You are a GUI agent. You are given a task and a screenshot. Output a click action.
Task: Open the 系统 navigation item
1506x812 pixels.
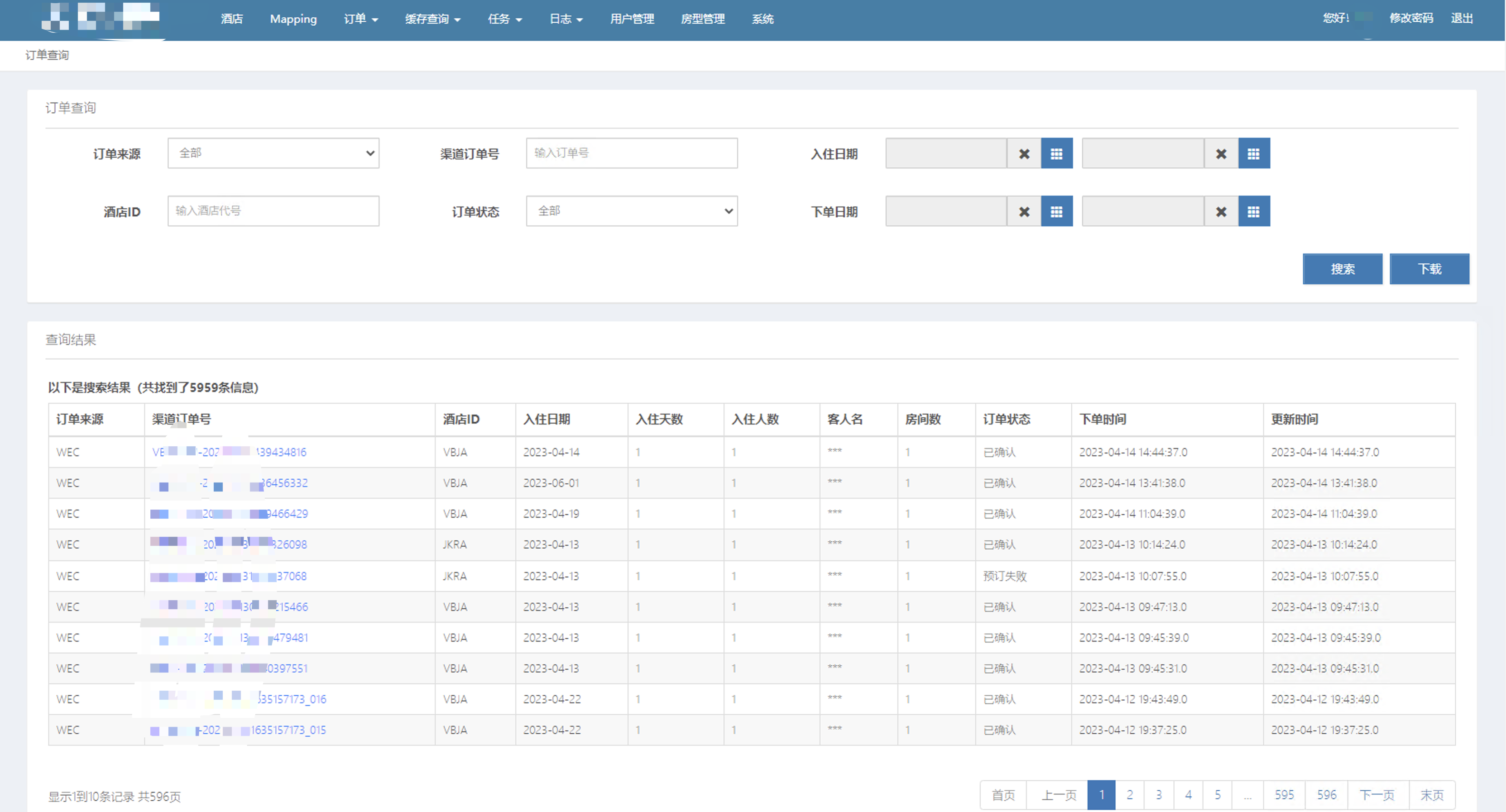coord(763,19)
